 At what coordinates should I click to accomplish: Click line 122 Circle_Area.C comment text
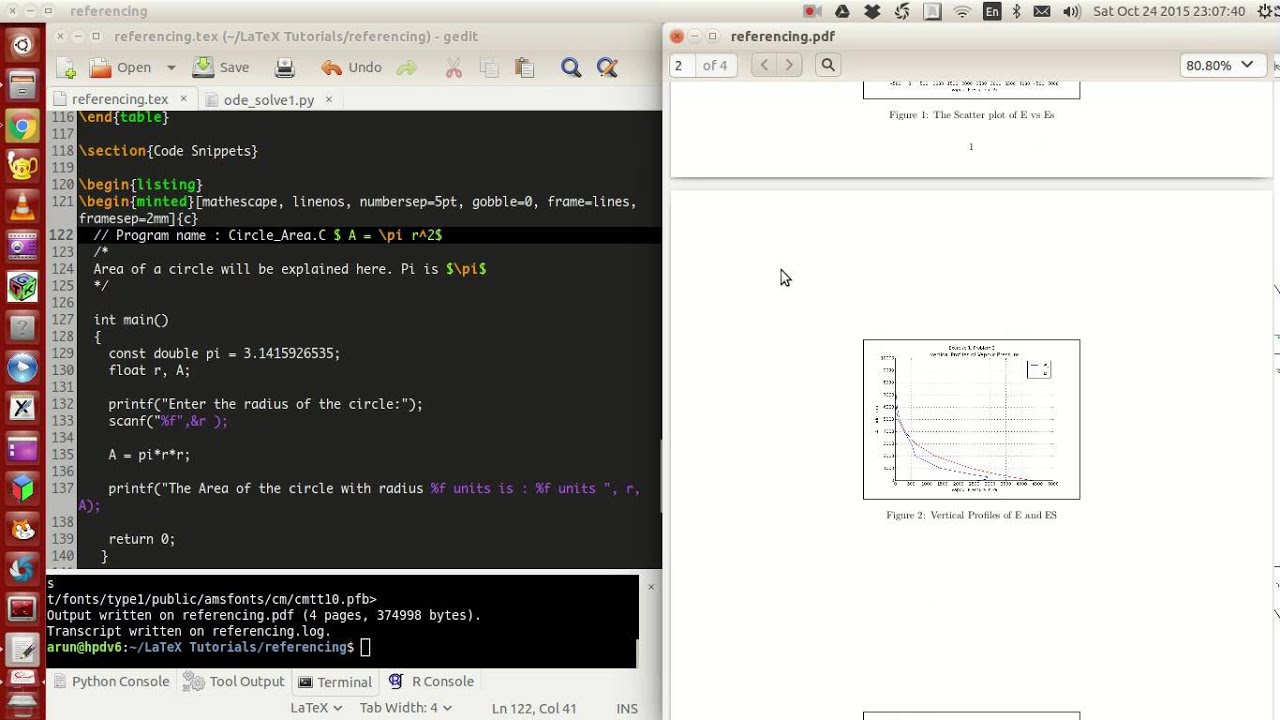coord(268,235)
